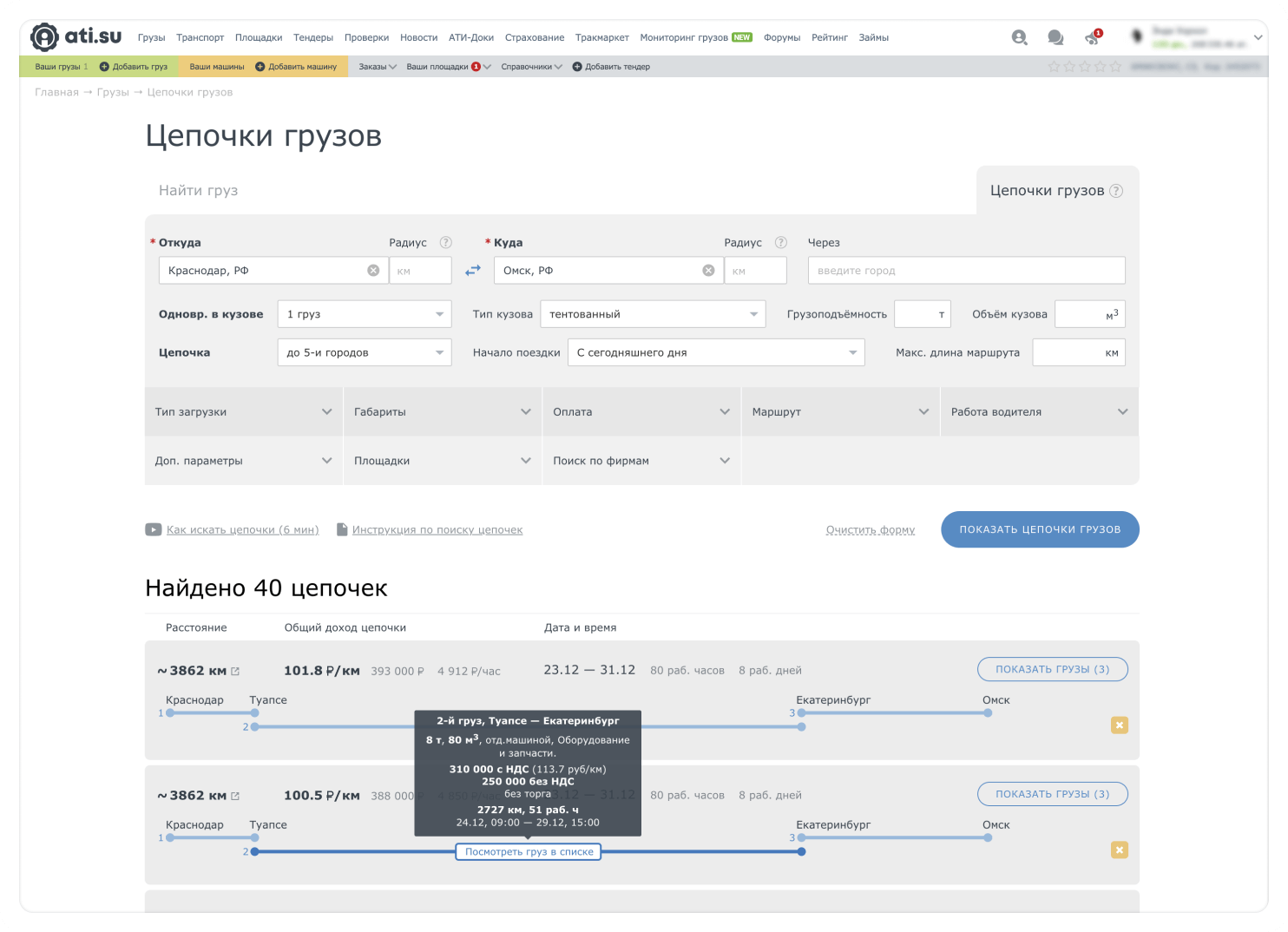Image resolution: width=1288 pixels, height=932 pixels.
Task: Expand the Поиск по фирмам filter
Action: (x=641, y=461)
